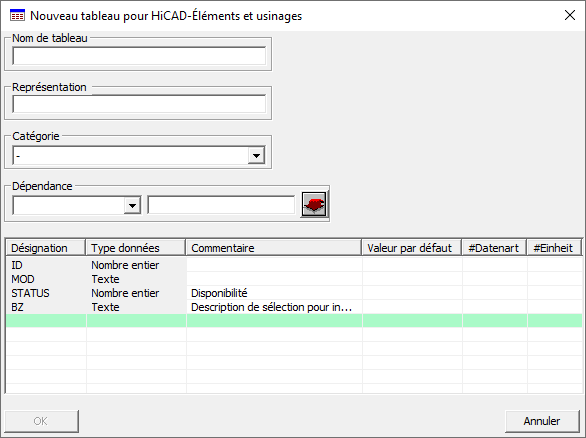
Task: Click the Représentation input field
Action: 139,104
